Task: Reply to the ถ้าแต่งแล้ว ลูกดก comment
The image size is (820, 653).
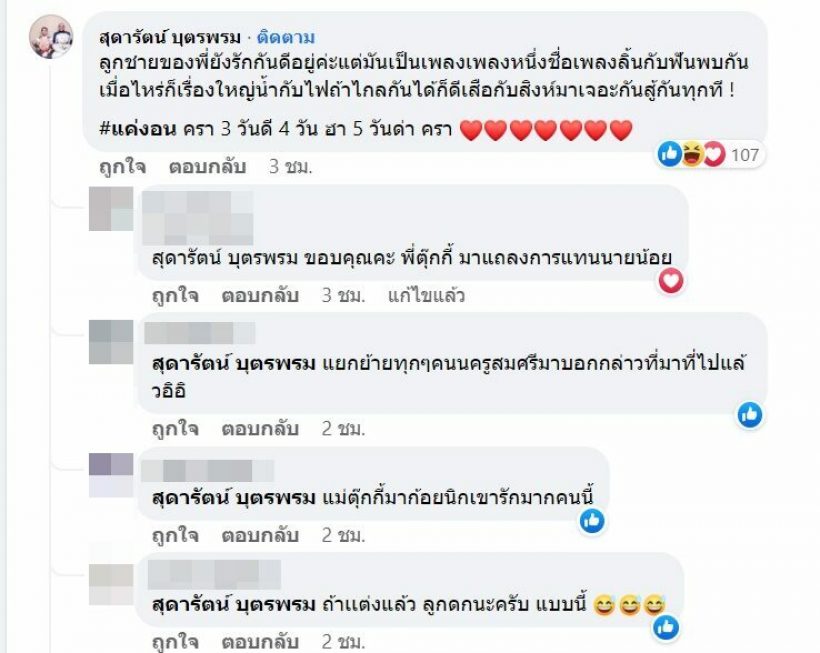Action: tap(260, 642)
